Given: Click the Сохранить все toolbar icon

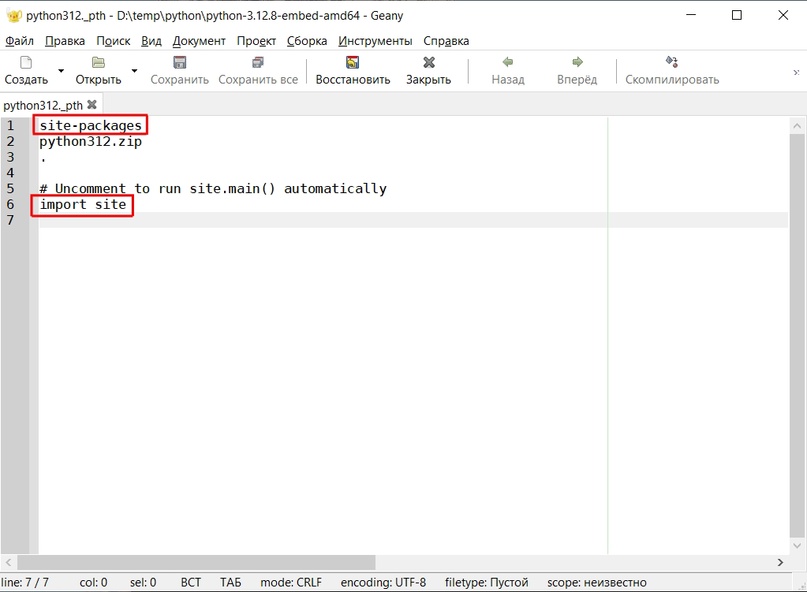Looking at the screenshot, I should 258,63.
